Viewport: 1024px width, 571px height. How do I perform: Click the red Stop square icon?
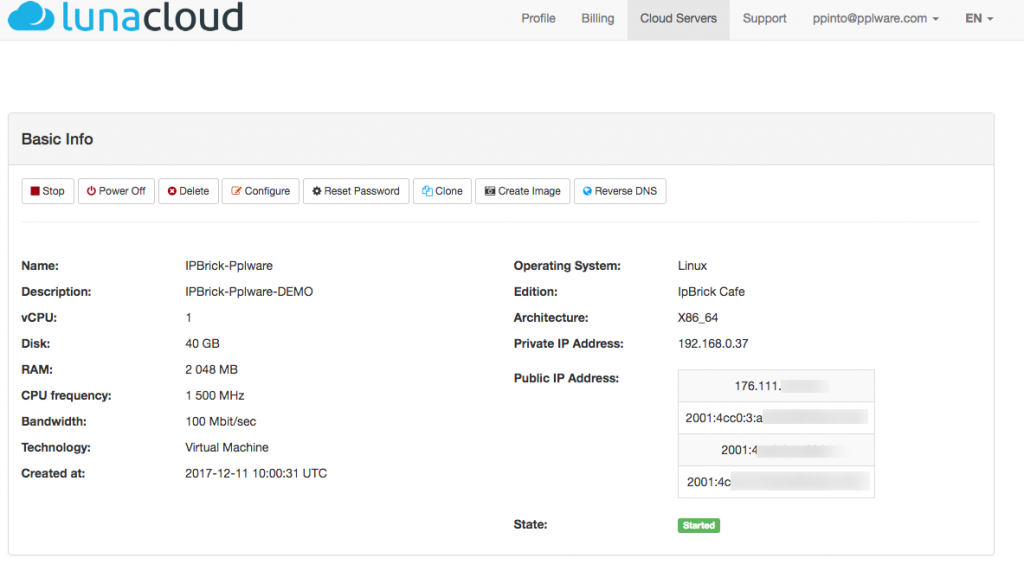(35, 191)
